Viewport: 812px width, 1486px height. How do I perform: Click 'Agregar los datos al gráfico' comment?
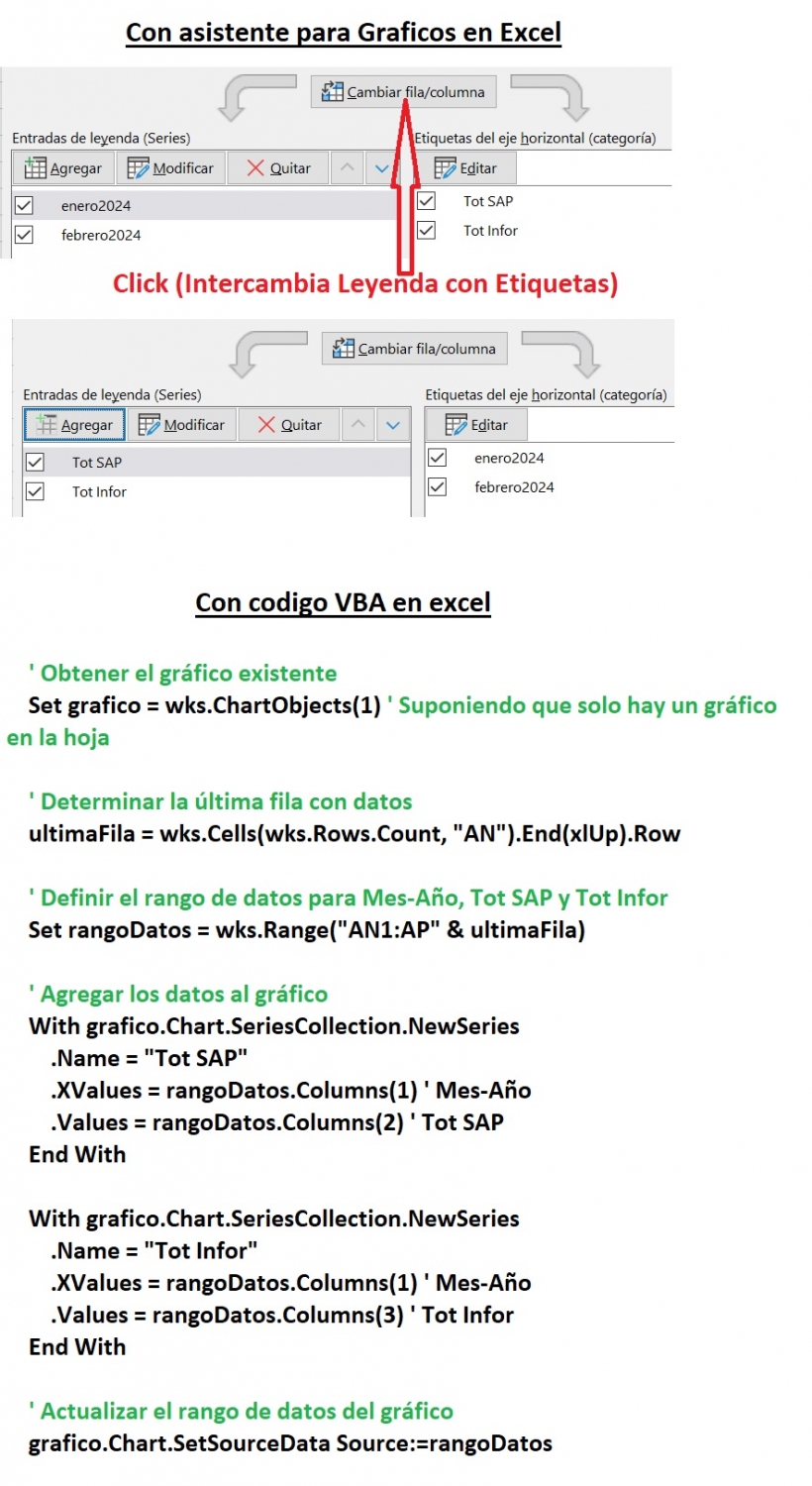178,995
